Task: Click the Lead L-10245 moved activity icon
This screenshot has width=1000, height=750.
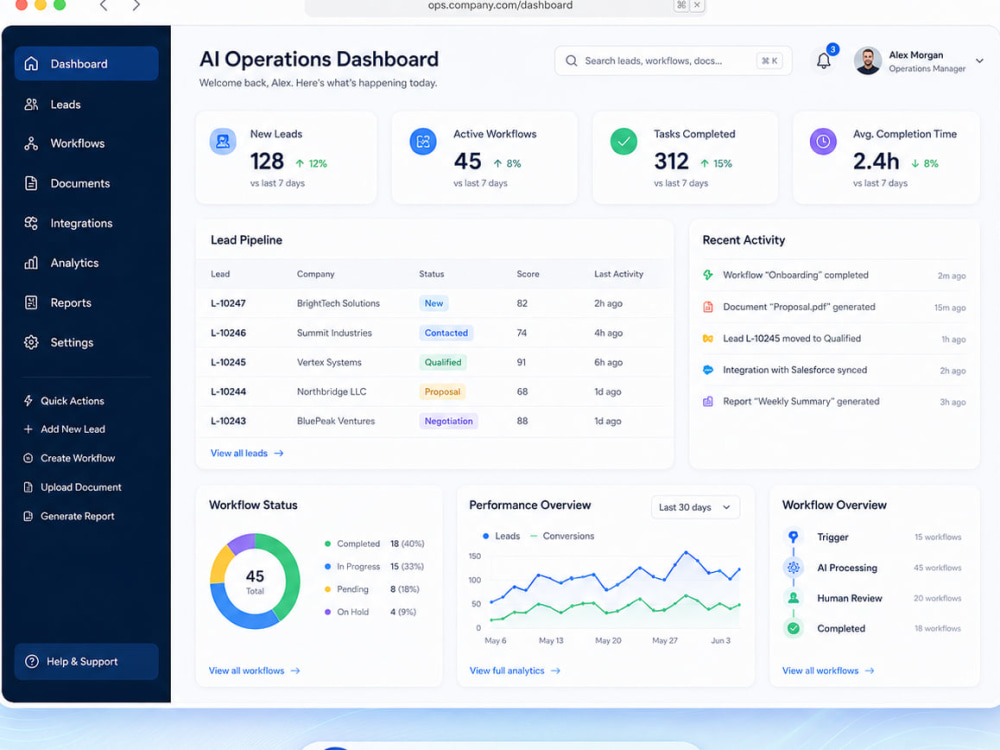Action: pos(708,339)
